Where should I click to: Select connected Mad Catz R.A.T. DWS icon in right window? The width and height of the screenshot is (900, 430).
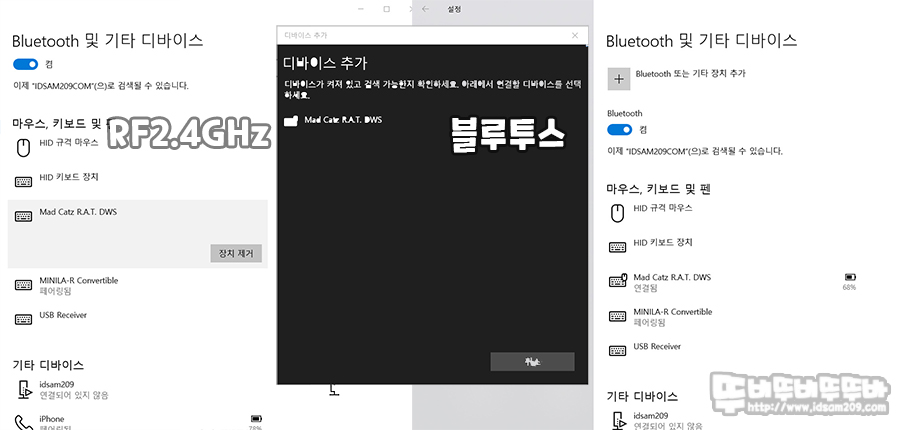point(618,281)
